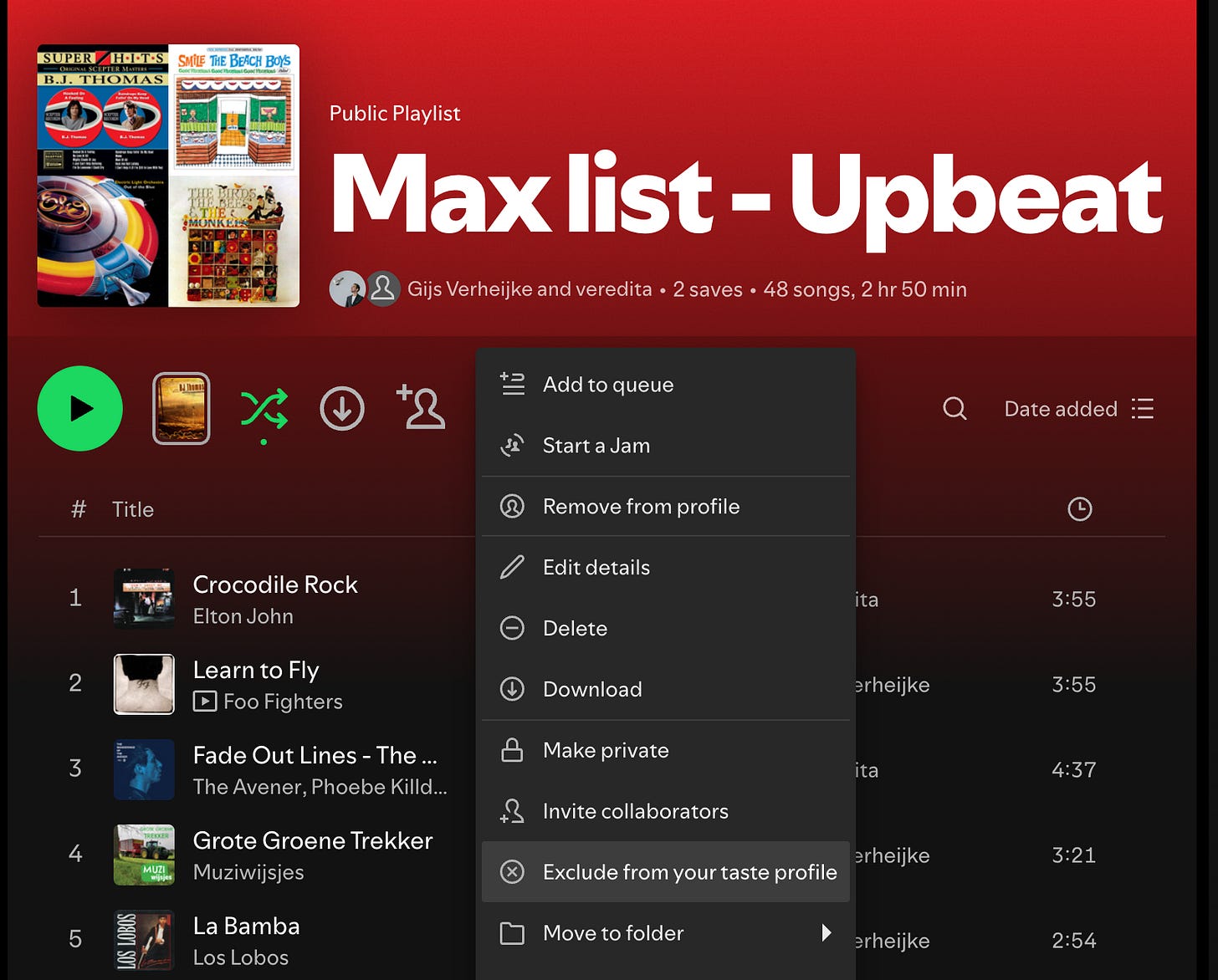This screenshot has width=1218, height=980.
Task: Choose Remove from profile
Action: [666, 507]
